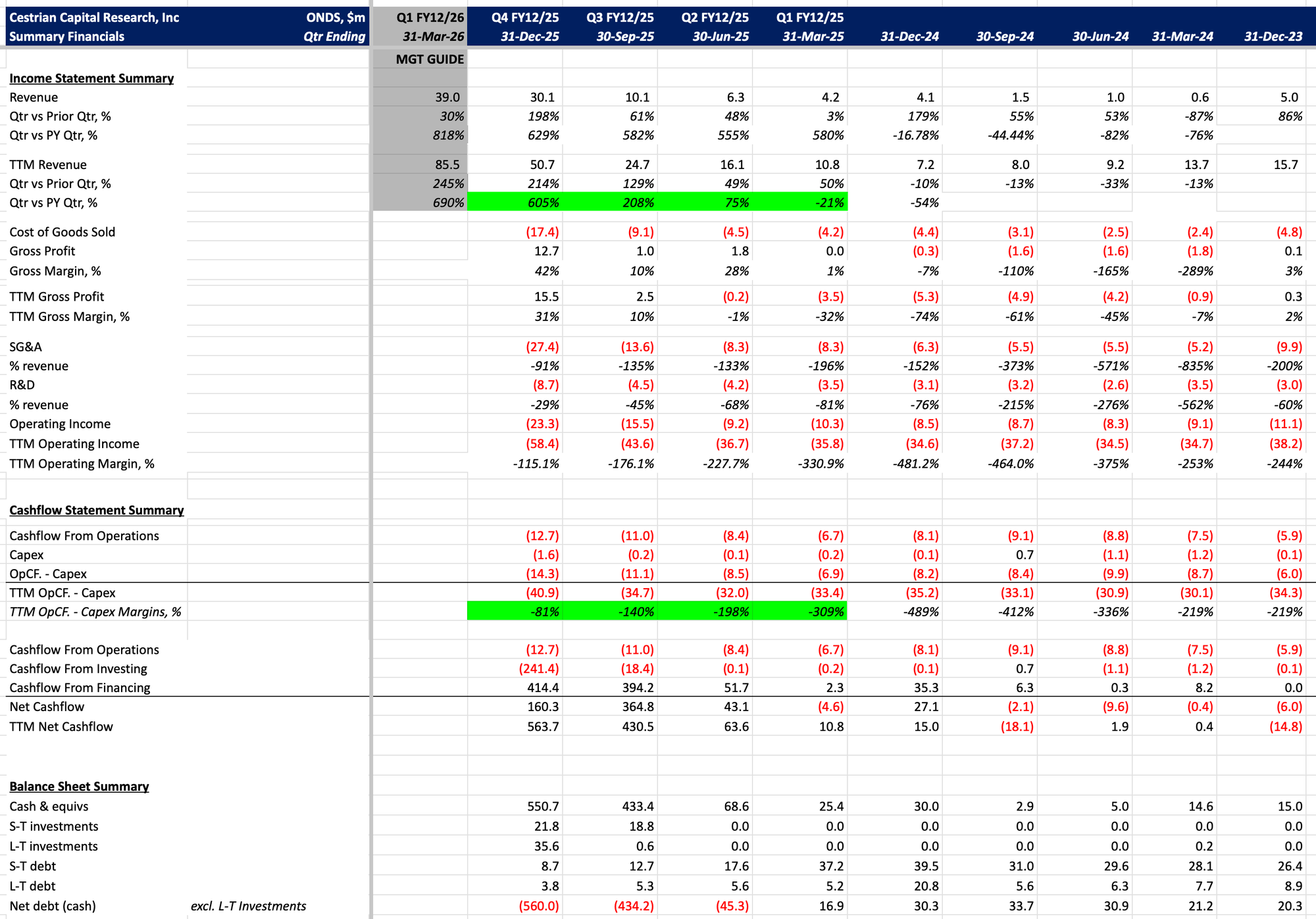Click the MGT GUIDE header cell

point(429,59)
